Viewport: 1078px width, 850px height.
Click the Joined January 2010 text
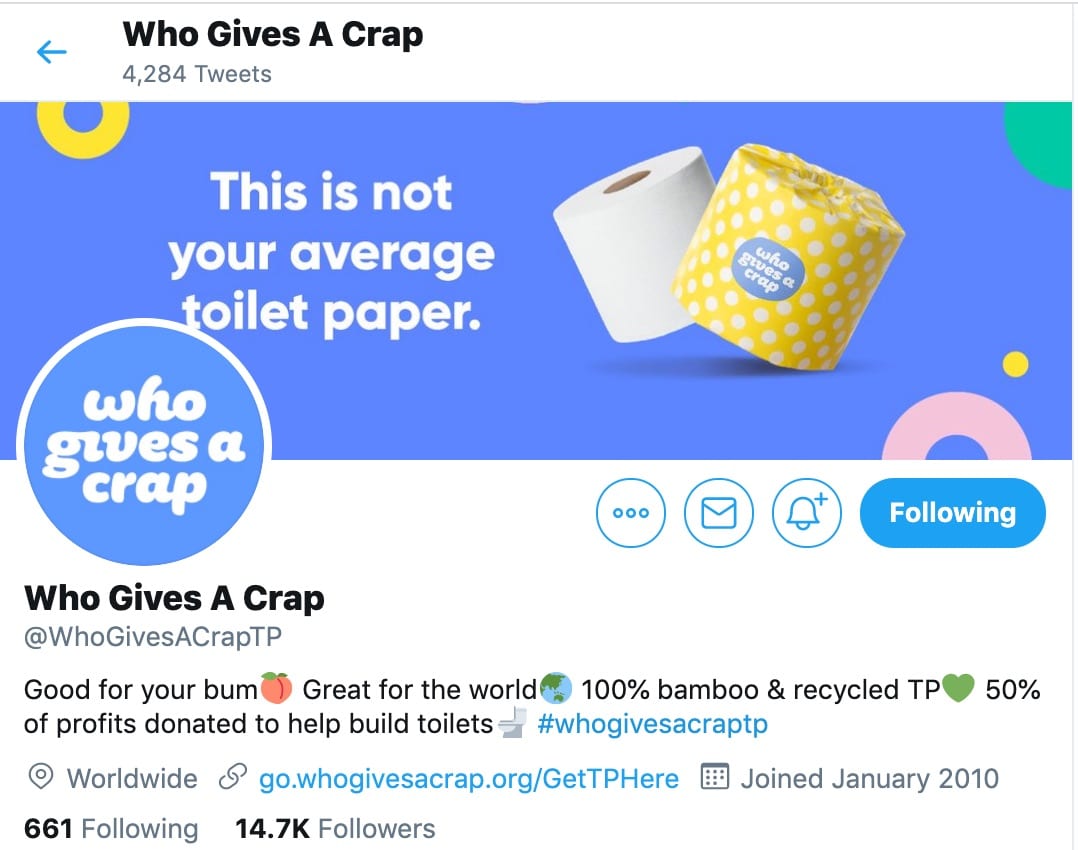coord(869,779)
